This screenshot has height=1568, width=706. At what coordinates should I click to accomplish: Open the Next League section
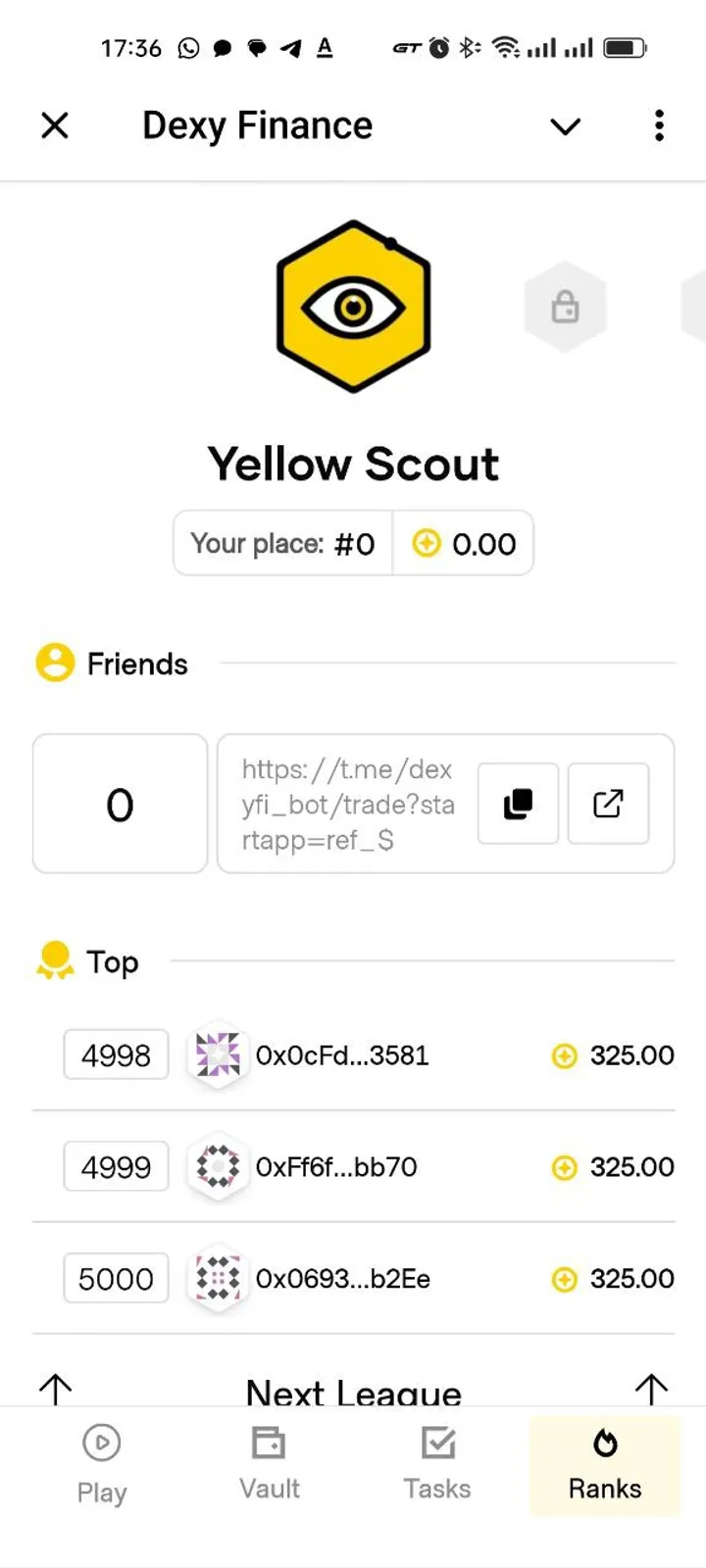353,1392
